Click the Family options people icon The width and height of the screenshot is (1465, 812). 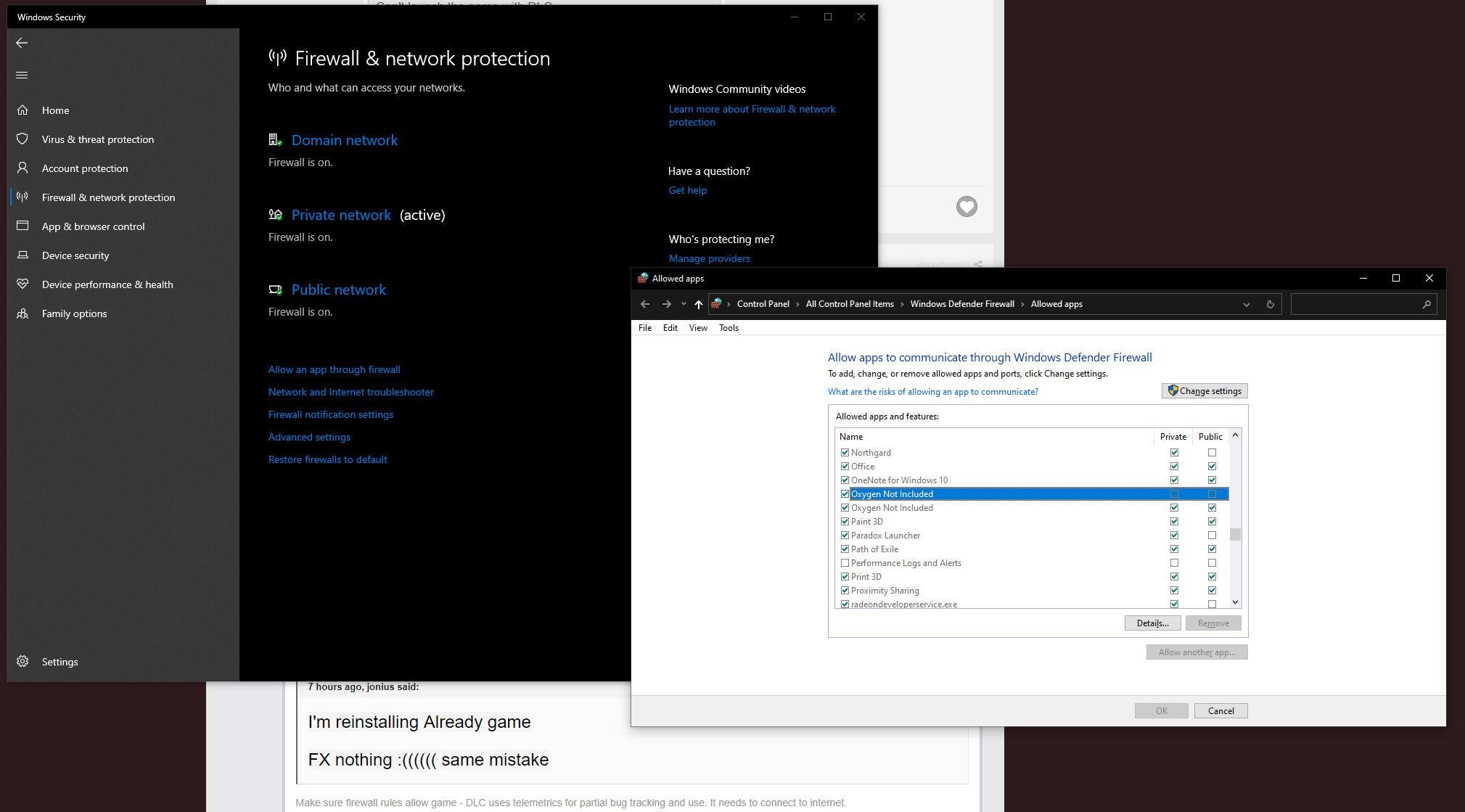(x=22, y=313)
